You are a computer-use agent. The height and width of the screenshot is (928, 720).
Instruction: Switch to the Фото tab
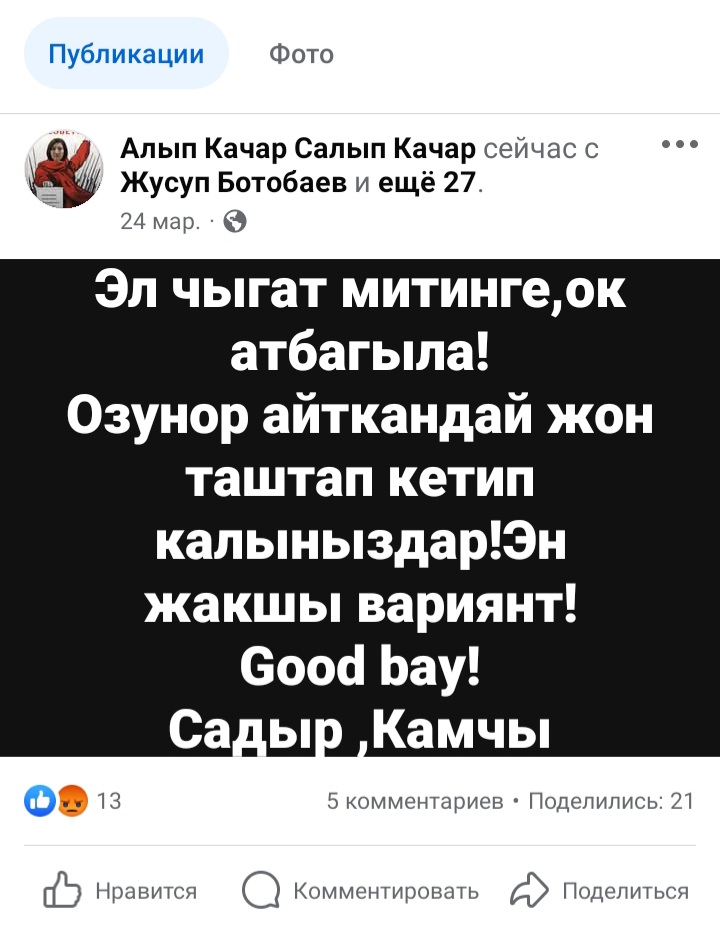tap(302, 54)
